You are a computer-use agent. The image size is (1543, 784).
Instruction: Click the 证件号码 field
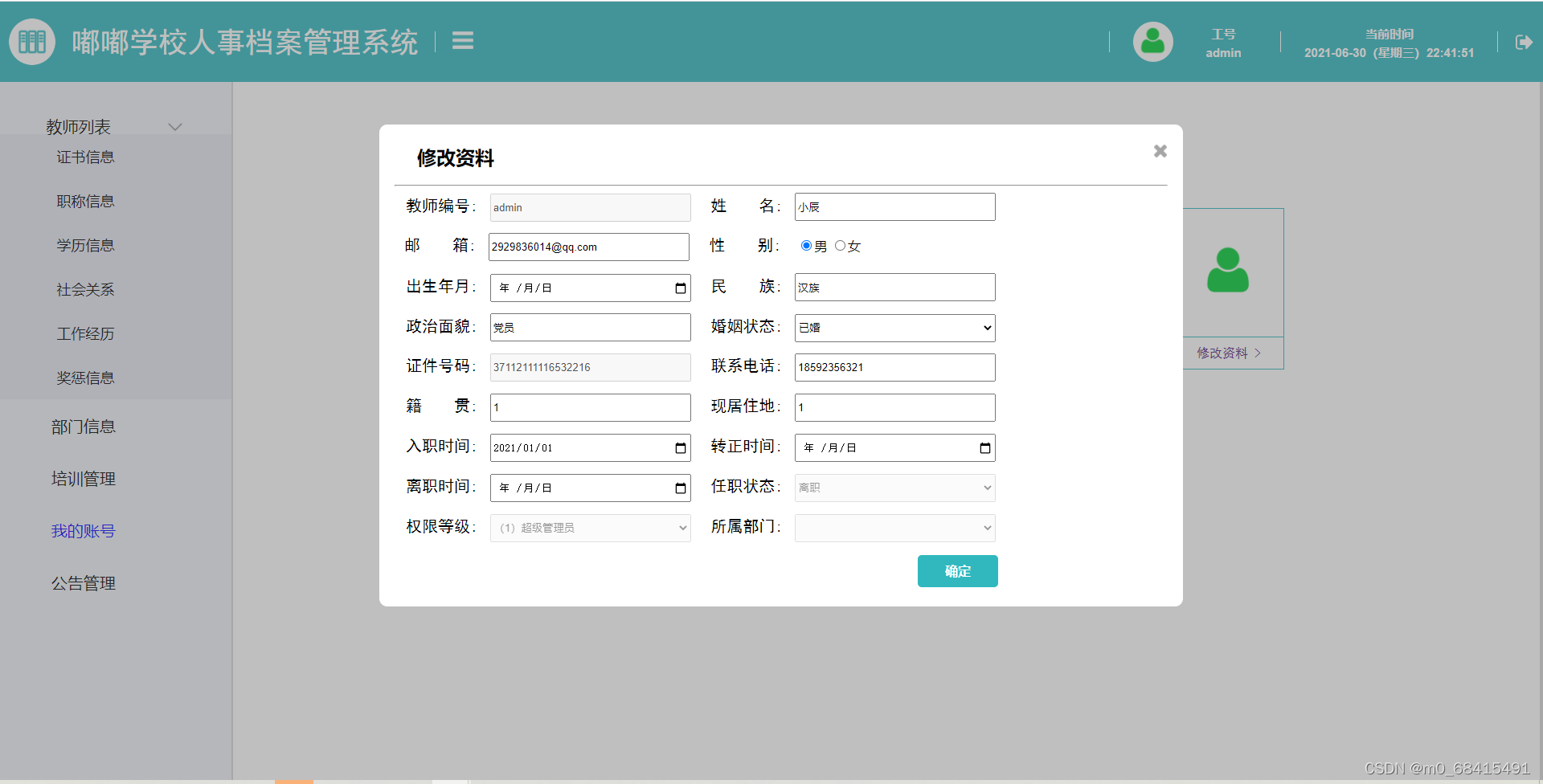590,367
